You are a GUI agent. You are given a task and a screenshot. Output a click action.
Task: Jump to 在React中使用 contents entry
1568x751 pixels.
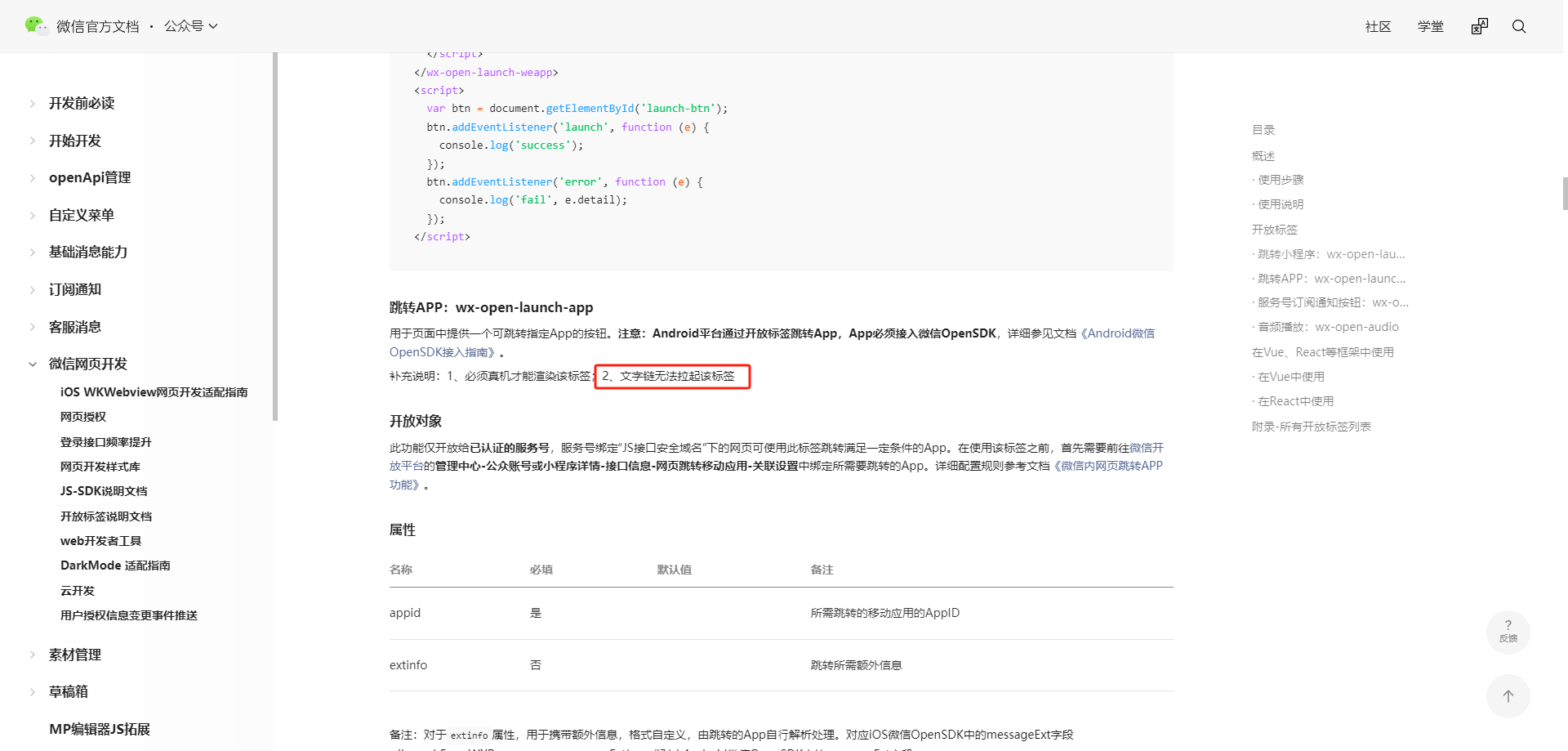click(1295, 401)
